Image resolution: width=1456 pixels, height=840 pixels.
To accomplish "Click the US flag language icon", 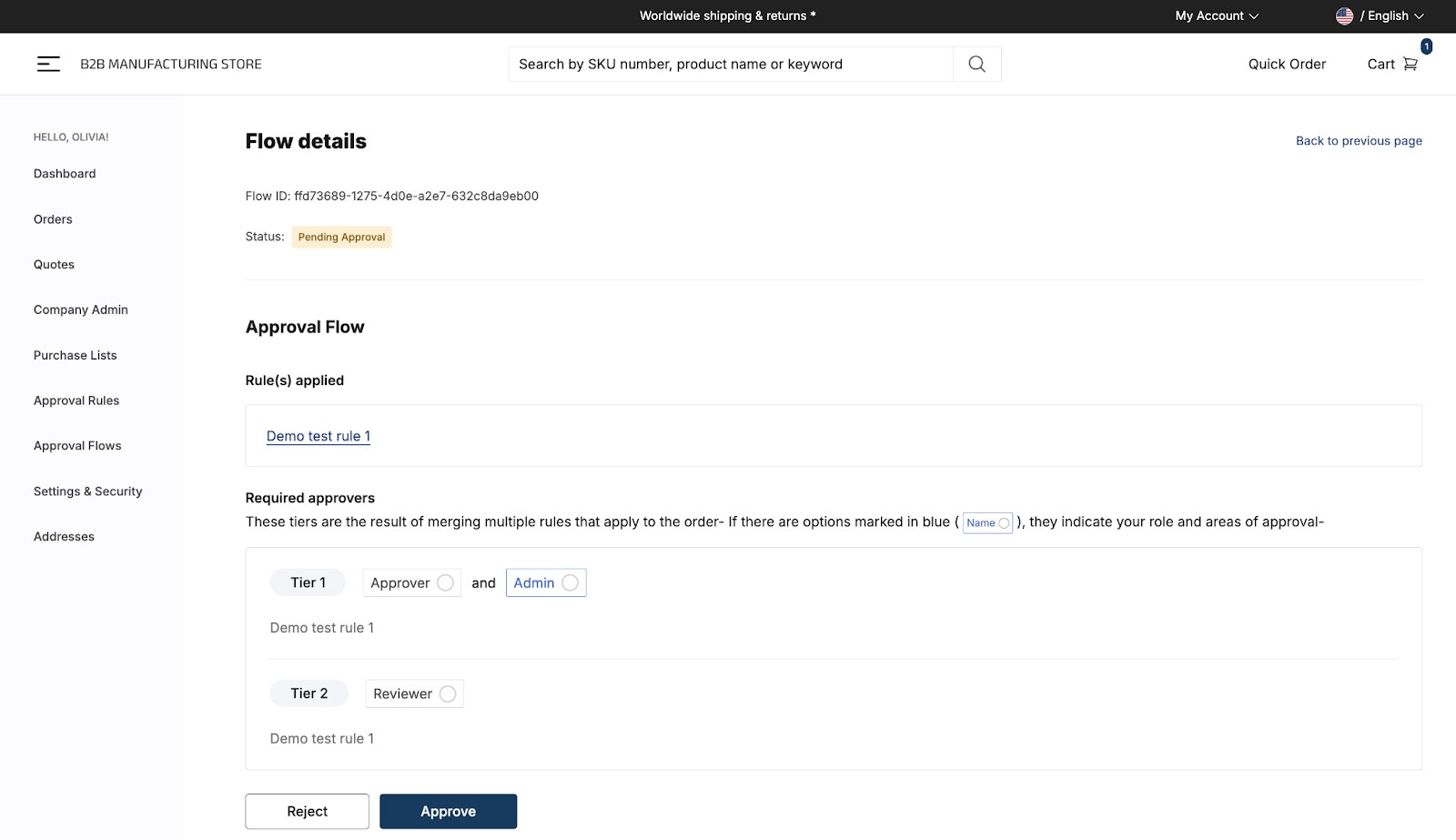I will pyautogui.click(x=1344, y=15).
